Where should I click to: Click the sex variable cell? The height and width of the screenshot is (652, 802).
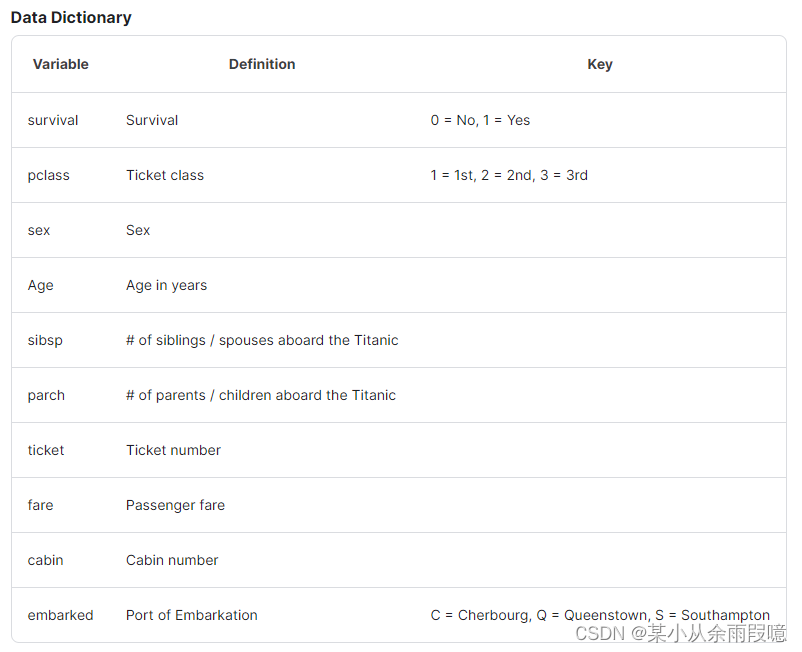(39, 230)
